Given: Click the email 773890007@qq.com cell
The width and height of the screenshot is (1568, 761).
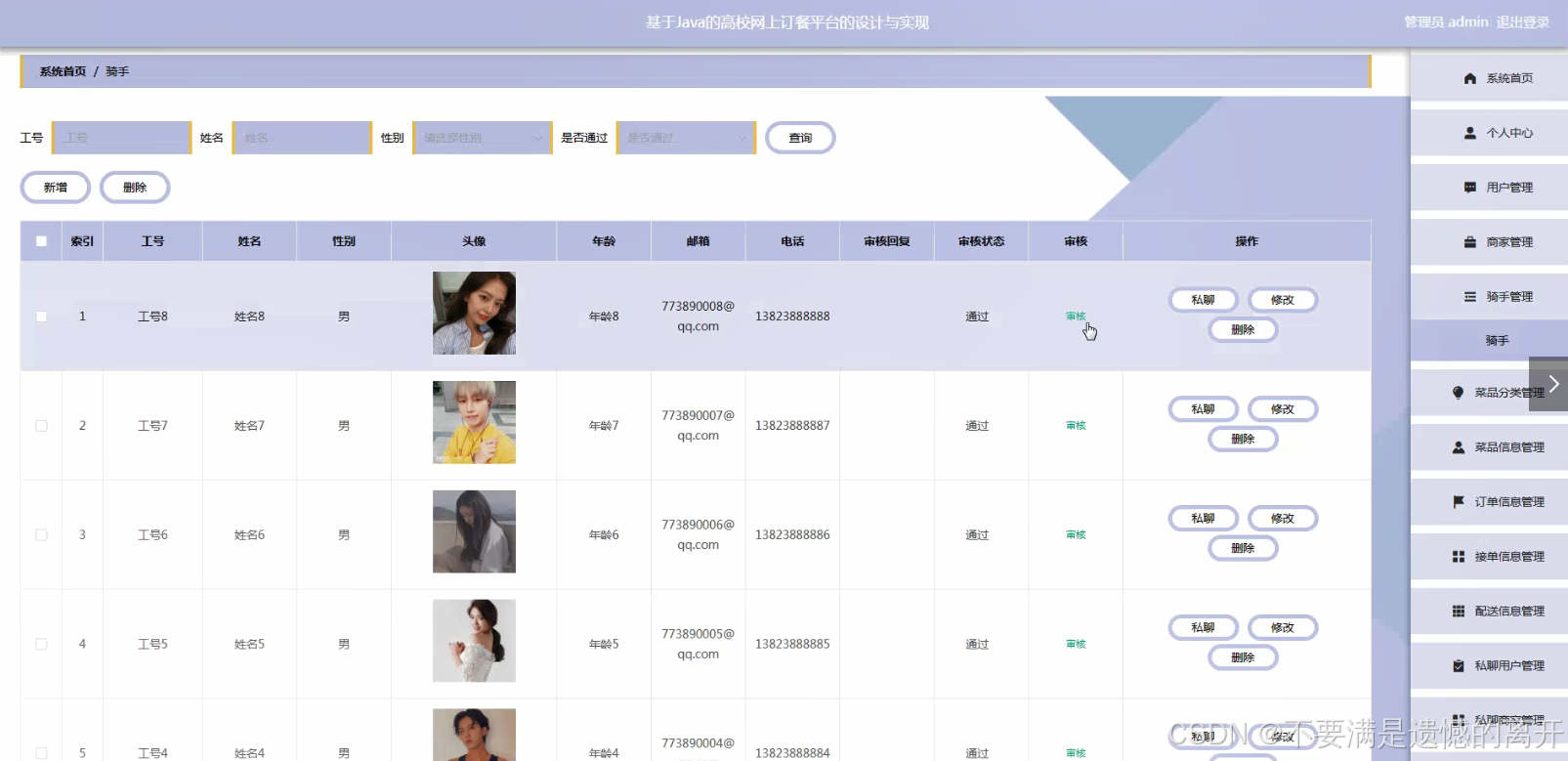Looking at the screenshot, I should [x=698, y=426].
